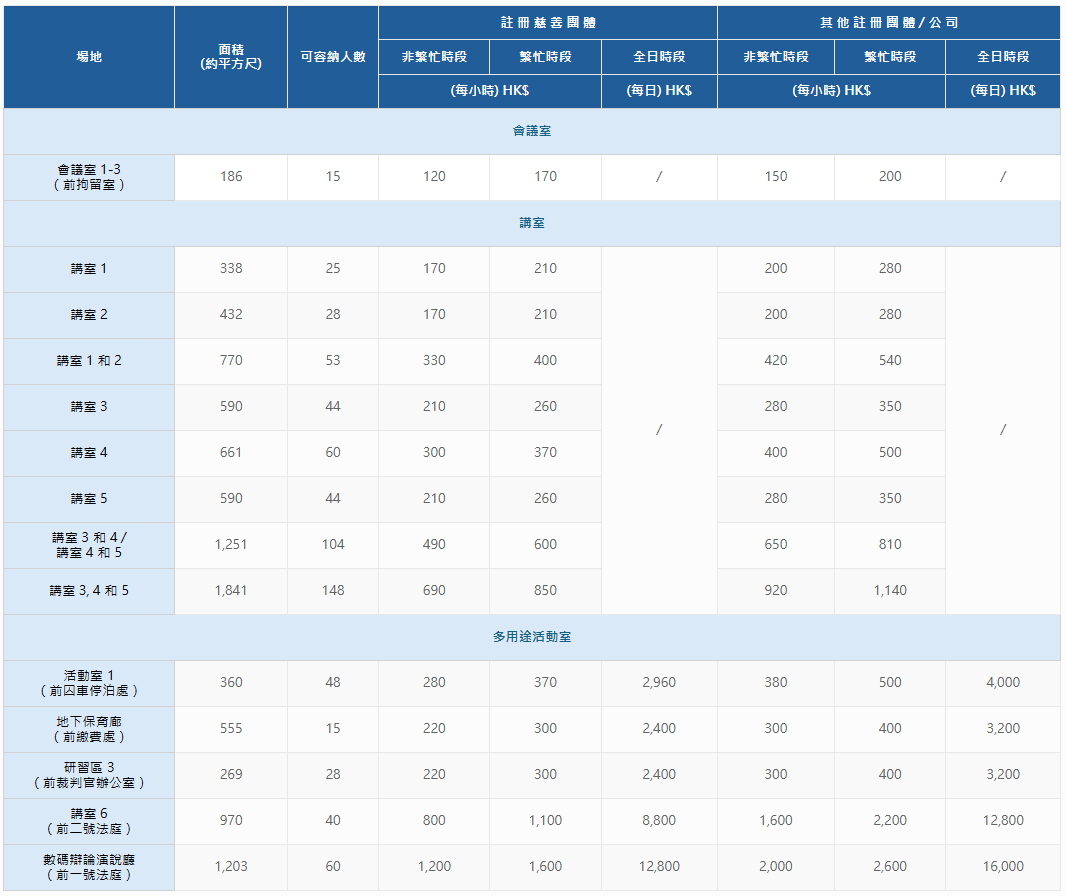Screen dimensions: 1066x896
Task: Select the area value 338
Action: (231, 269)
